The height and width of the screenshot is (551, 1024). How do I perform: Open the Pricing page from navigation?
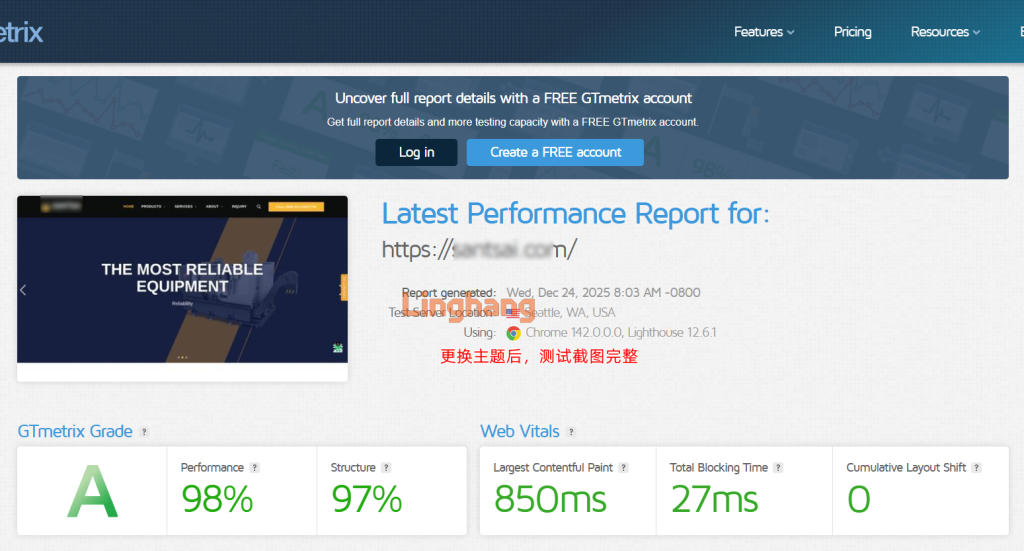click(x=852, y=32)
